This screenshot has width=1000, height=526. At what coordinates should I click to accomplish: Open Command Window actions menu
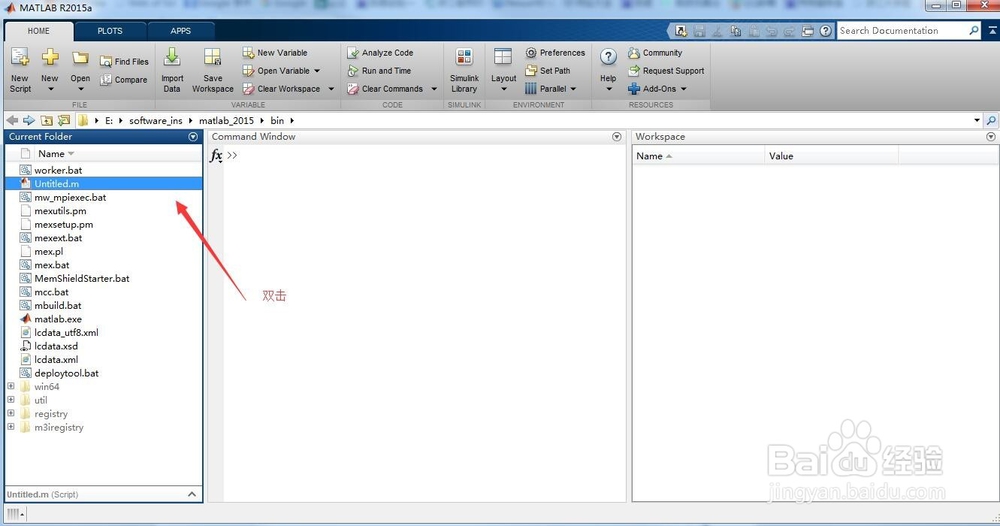click(x=617, y=136)
